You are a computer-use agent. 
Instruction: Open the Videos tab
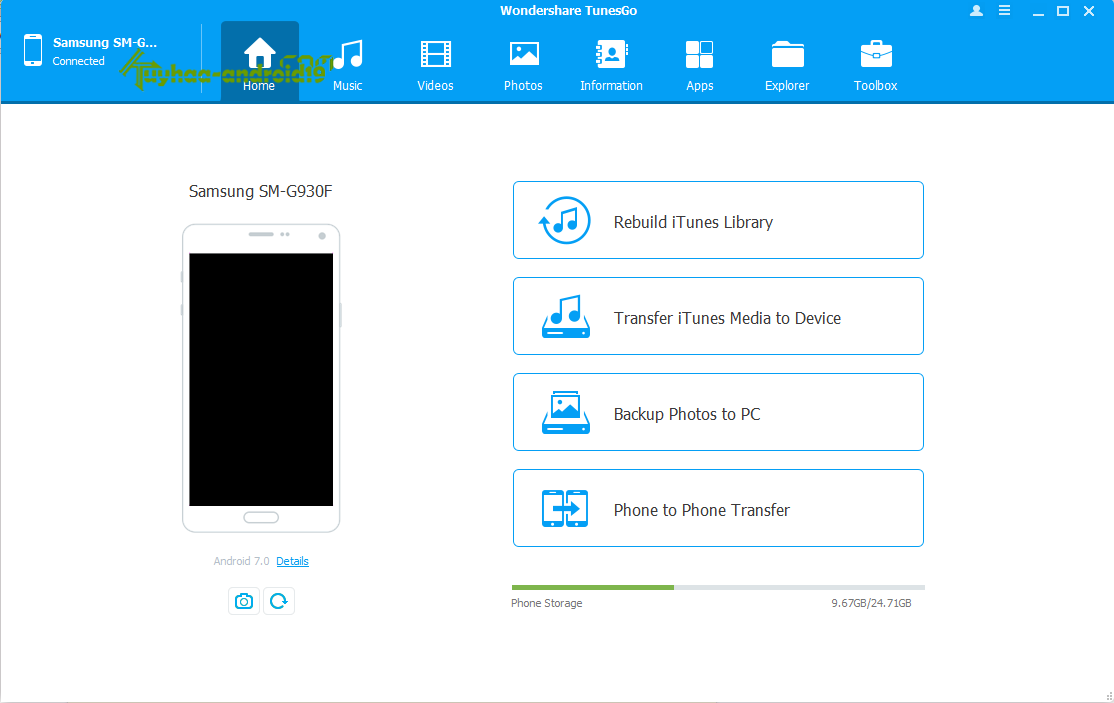pyautogui.click(x=436, y=65)
